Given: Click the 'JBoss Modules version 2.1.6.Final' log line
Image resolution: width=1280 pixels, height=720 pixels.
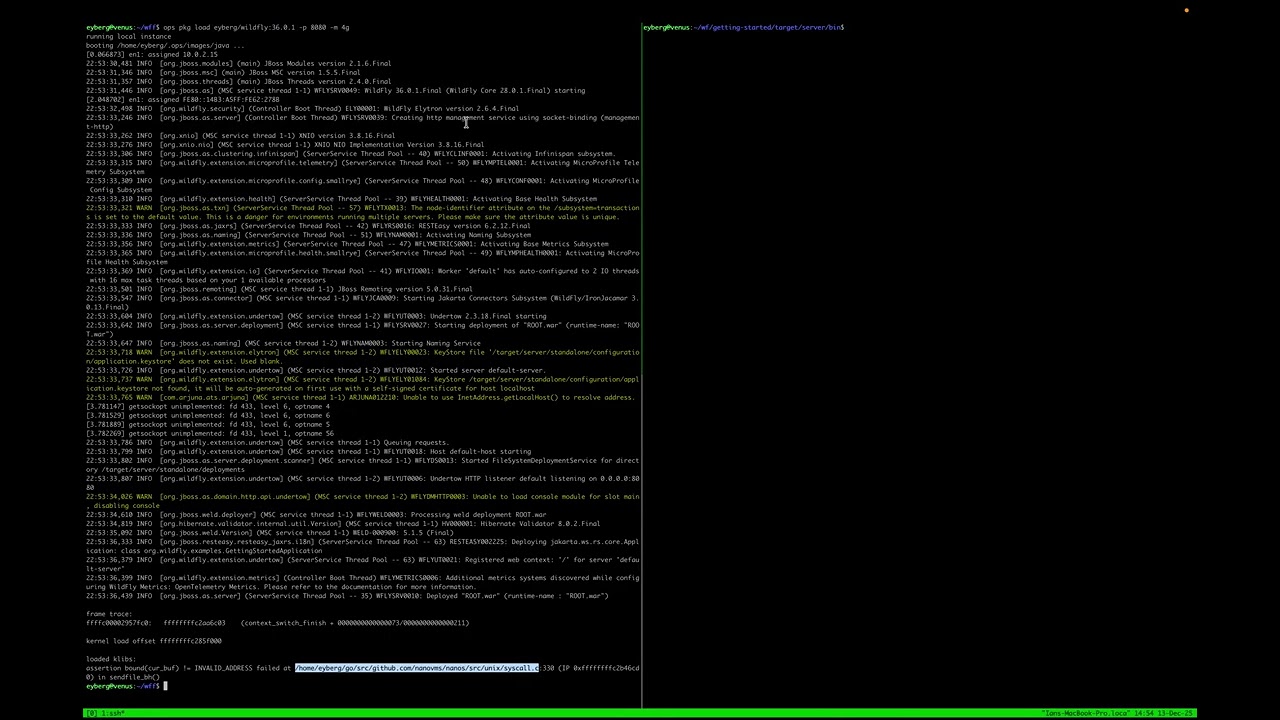Looking at the screenshot, I should (x=238, y=63).
